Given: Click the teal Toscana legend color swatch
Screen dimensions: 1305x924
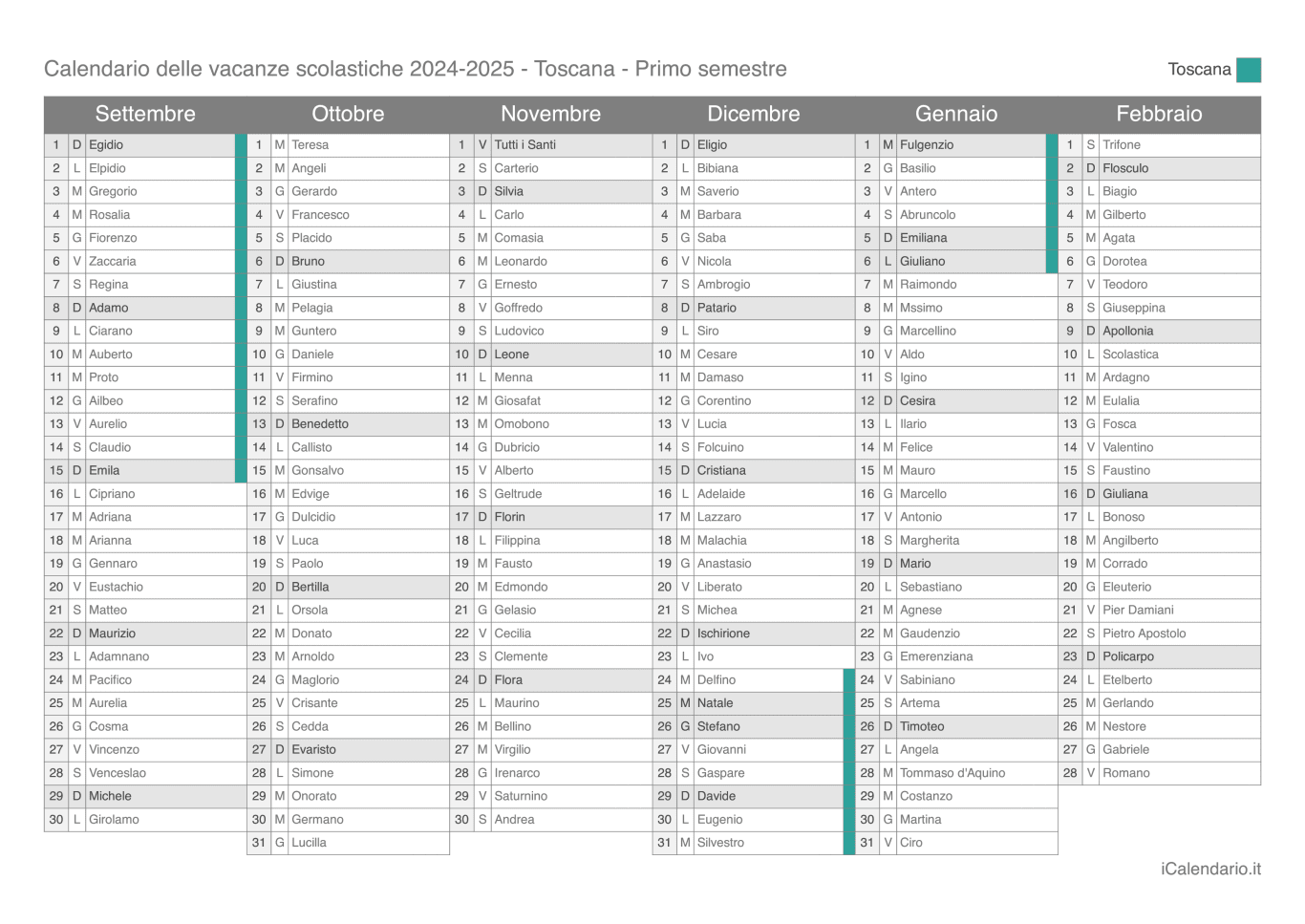Looking at the screenshot, I should pyautogui.click(x=1248, y=70).
